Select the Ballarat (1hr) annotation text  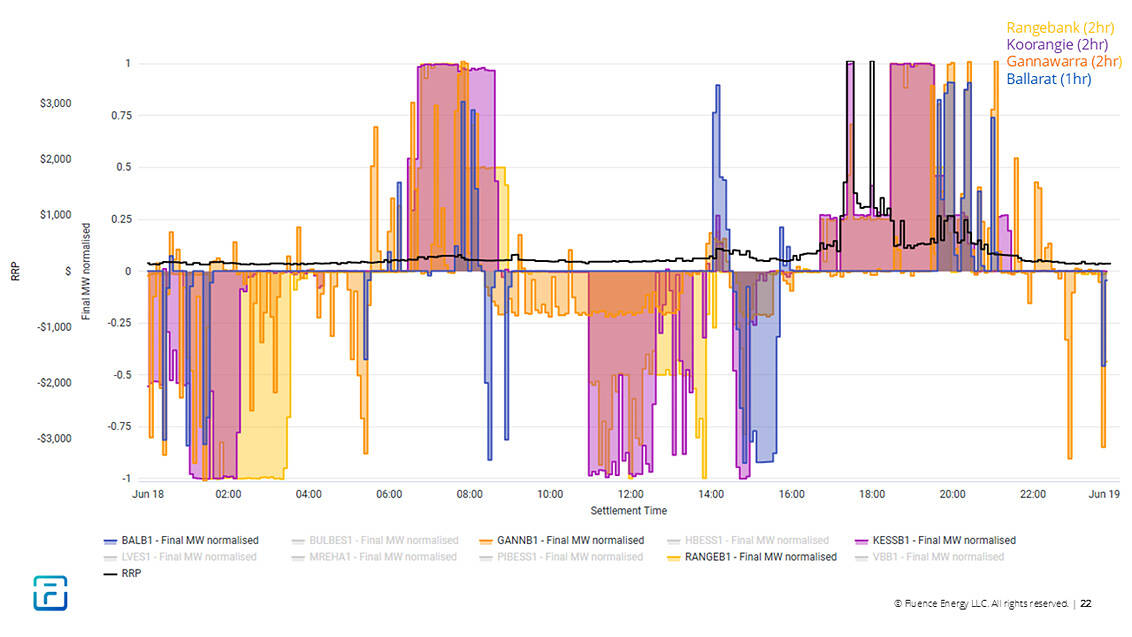1063,79
